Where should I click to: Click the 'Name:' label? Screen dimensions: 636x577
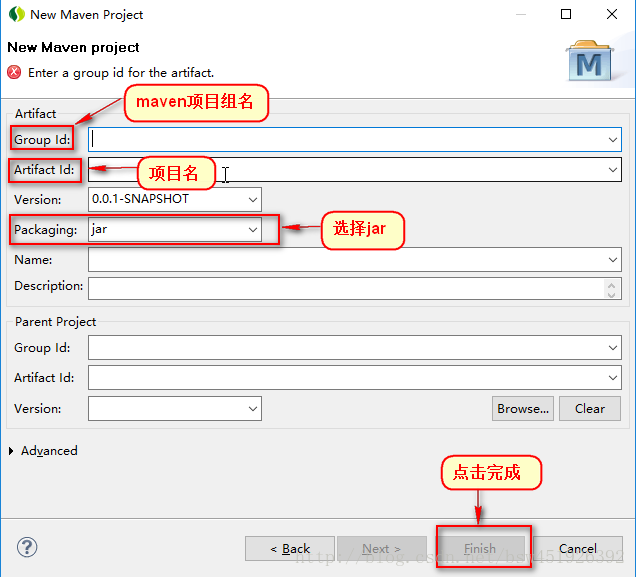pyautogui.click(x=33, y=260)
